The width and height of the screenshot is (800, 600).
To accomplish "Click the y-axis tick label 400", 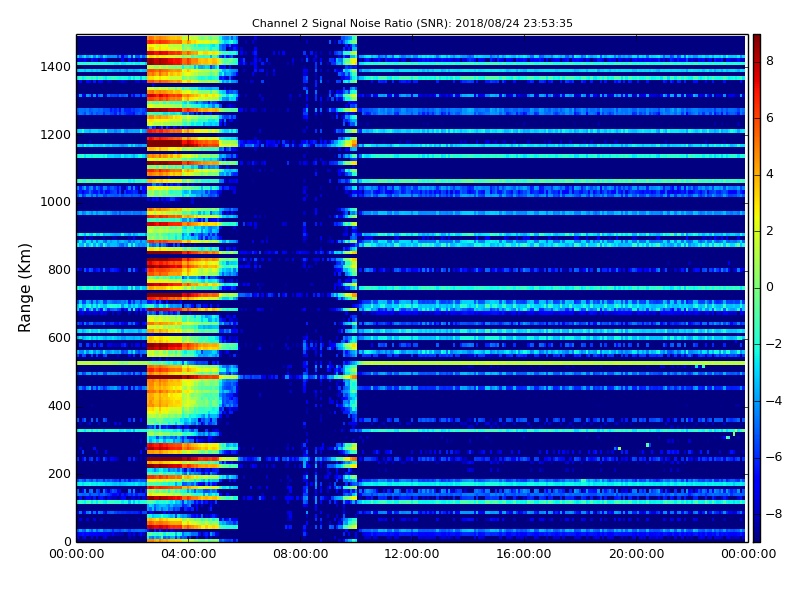I will click(59, 406).
